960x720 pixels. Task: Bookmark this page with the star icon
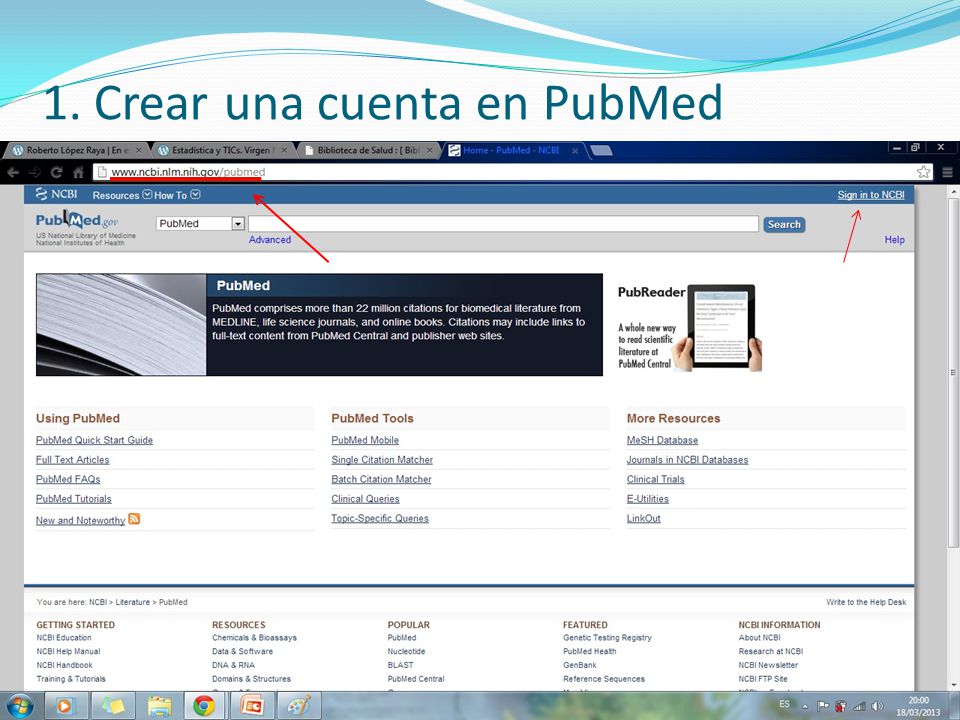pyautogui.click(x=923, y=172)
